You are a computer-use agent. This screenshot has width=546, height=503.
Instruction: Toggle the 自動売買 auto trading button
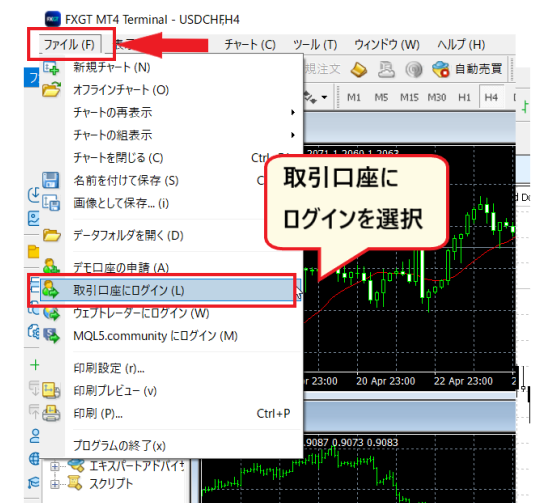click(468, 69)
